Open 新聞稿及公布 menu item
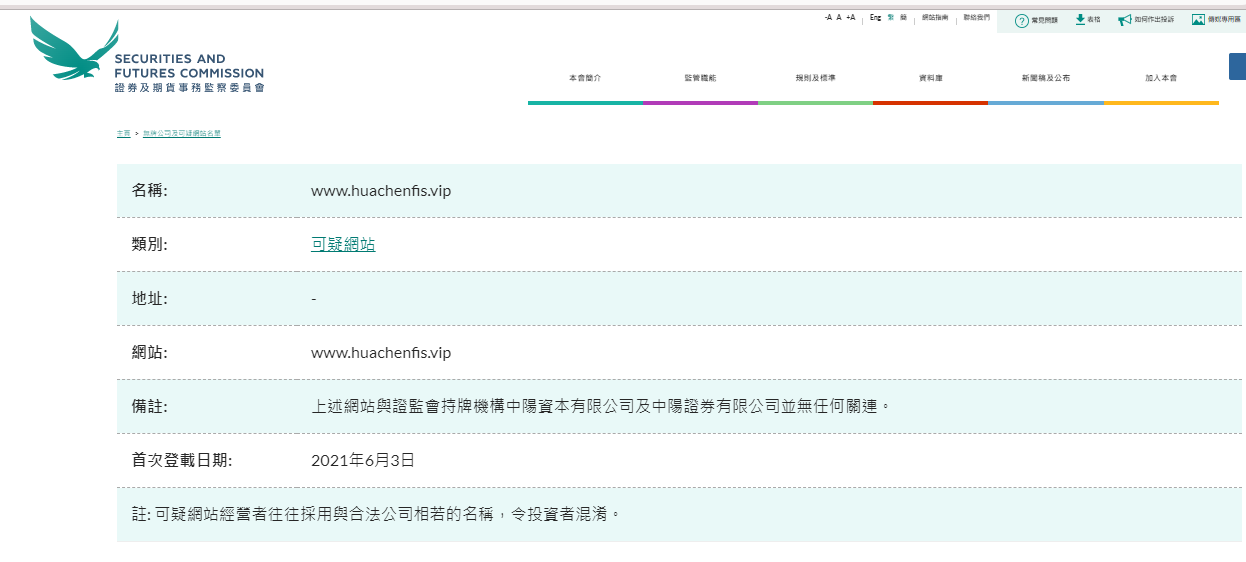1246x562 pixels. (x=1045, y=78)
